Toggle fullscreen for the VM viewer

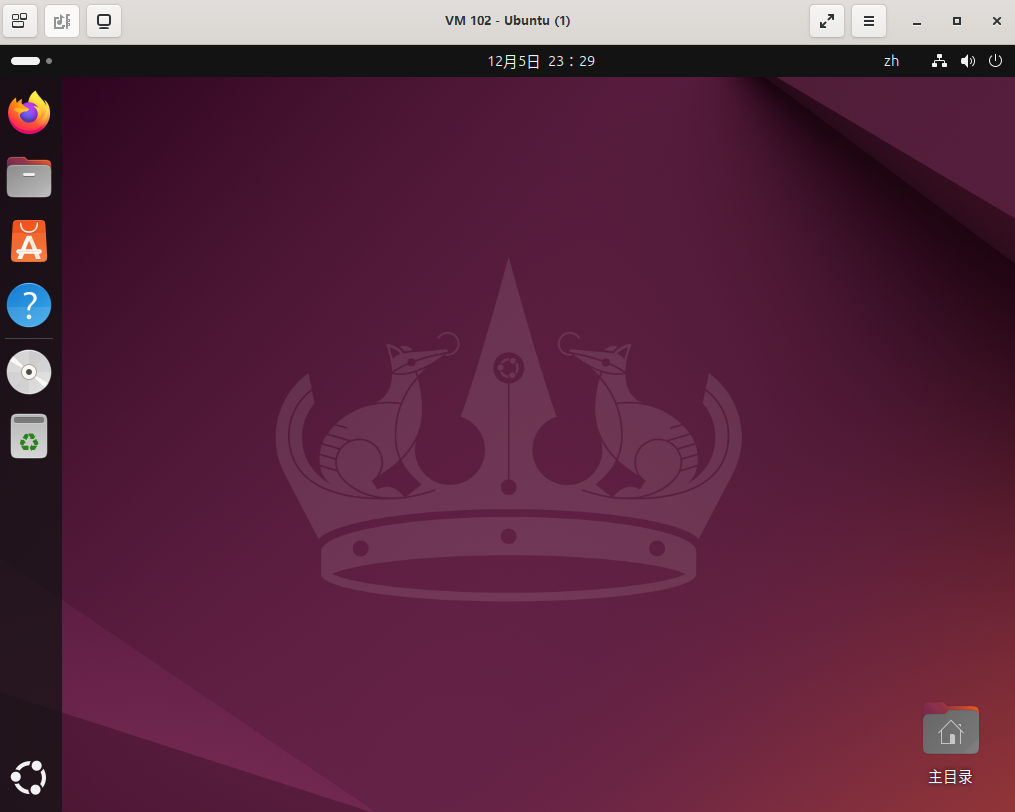827,21
